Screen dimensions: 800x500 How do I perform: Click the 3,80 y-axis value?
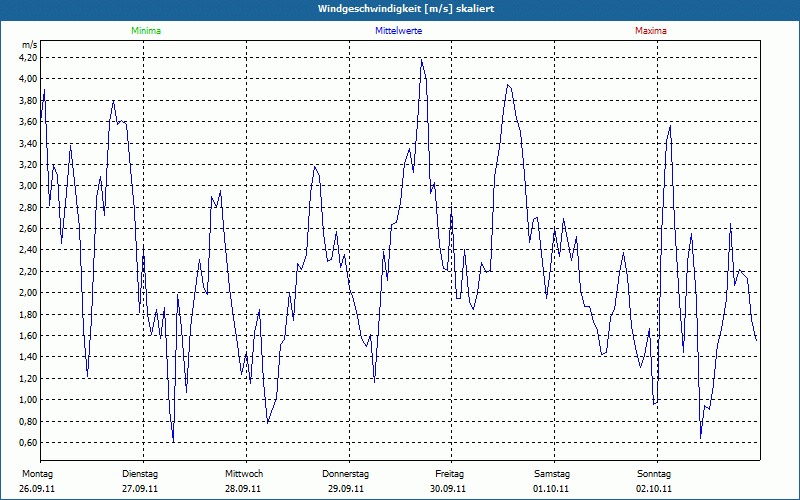point(29,101)
